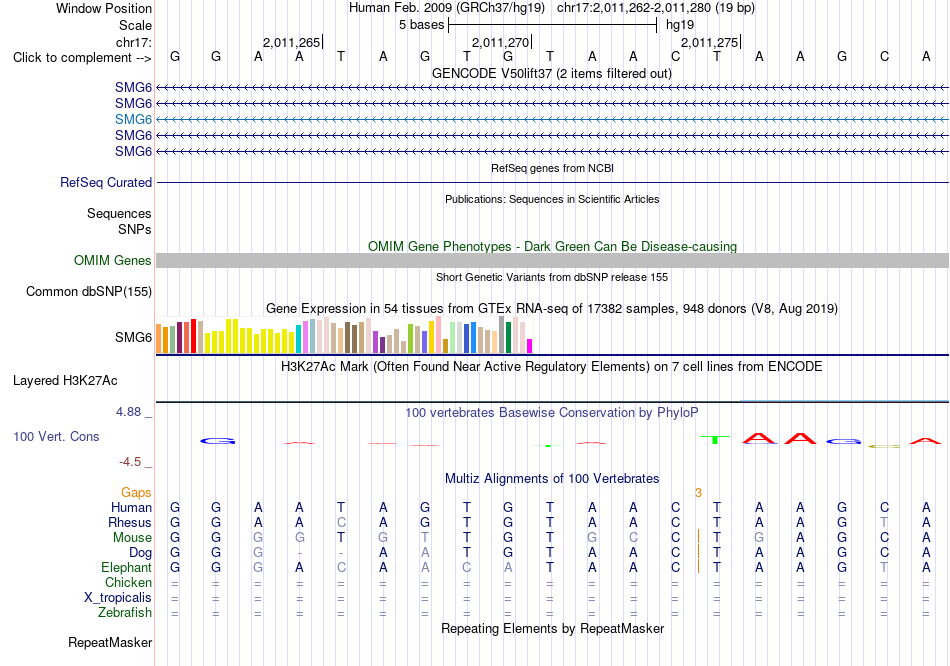The height and width of the screenshot is (666, 950).
Task: Click the SMG6 label beside the GTEx bars
Action: click(133, 338)
